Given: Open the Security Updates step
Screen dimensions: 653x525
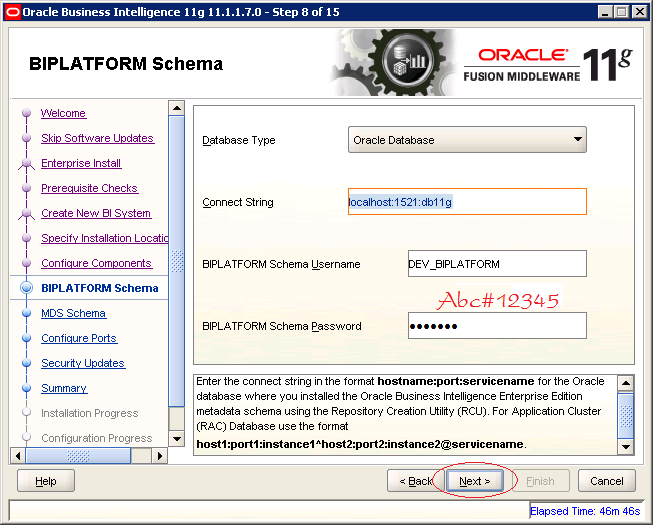Looking at the screenshot, I should [83, 363].
